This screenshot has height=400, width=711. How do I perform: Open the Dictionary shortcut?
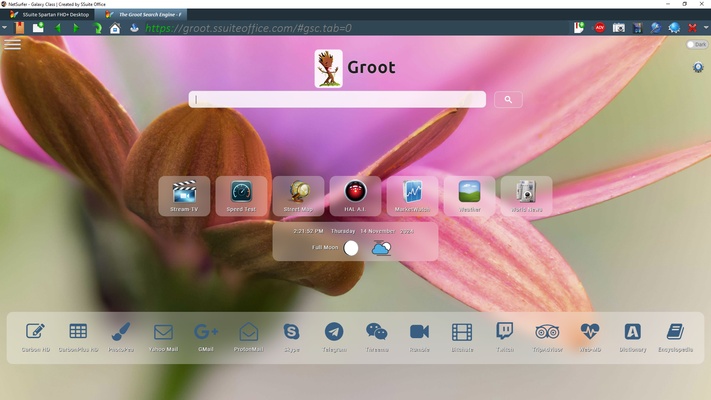[633, 337]
